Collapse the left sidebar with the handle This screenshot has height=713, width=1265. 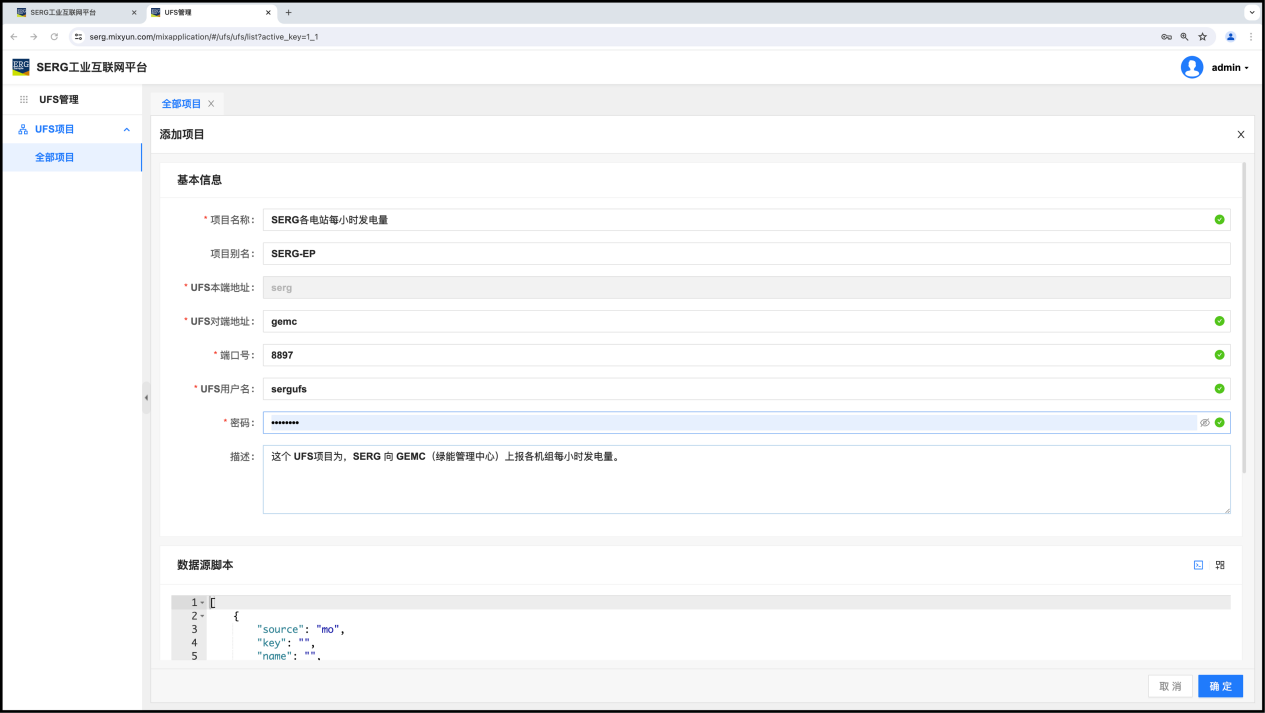146,397
